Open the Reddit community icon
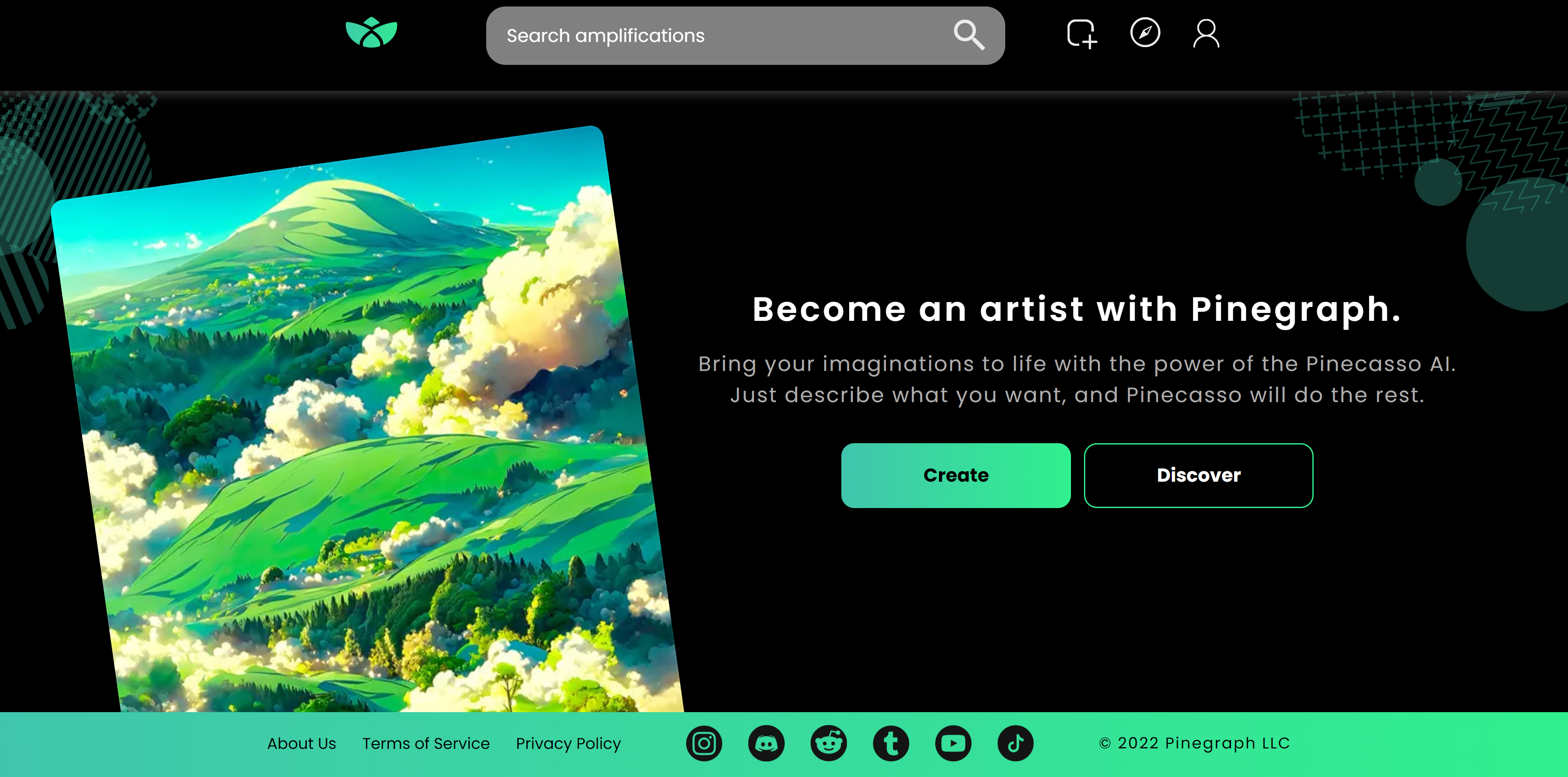Screen dimensions: 1568x777 (828, 743)
